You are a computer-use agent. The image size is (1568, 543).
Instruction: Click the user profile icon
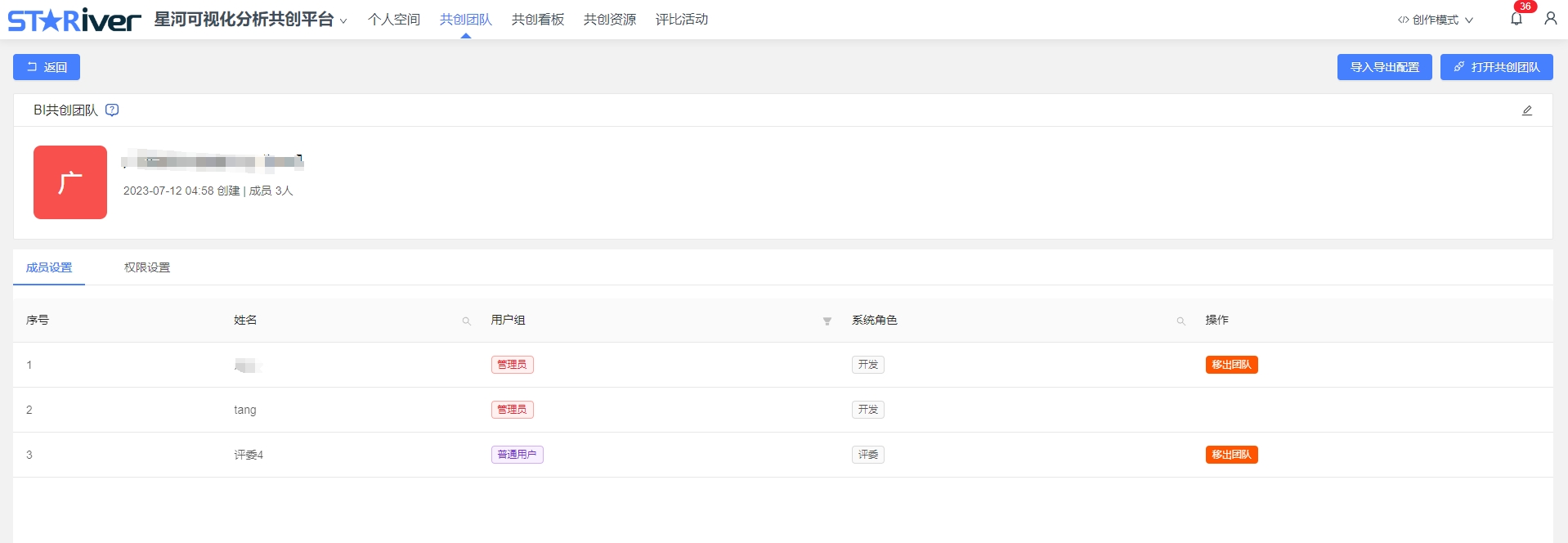[1550, 19]
